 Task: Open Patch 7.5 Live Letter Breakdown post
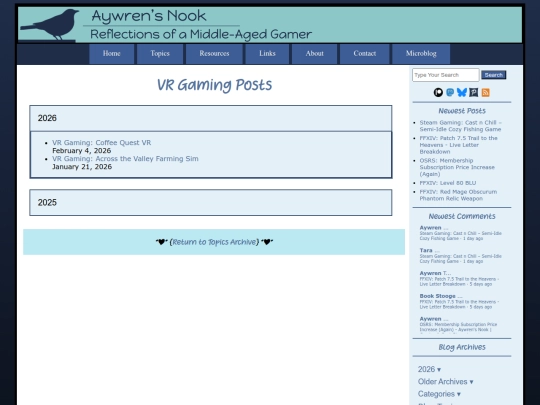tap(458, 145)
